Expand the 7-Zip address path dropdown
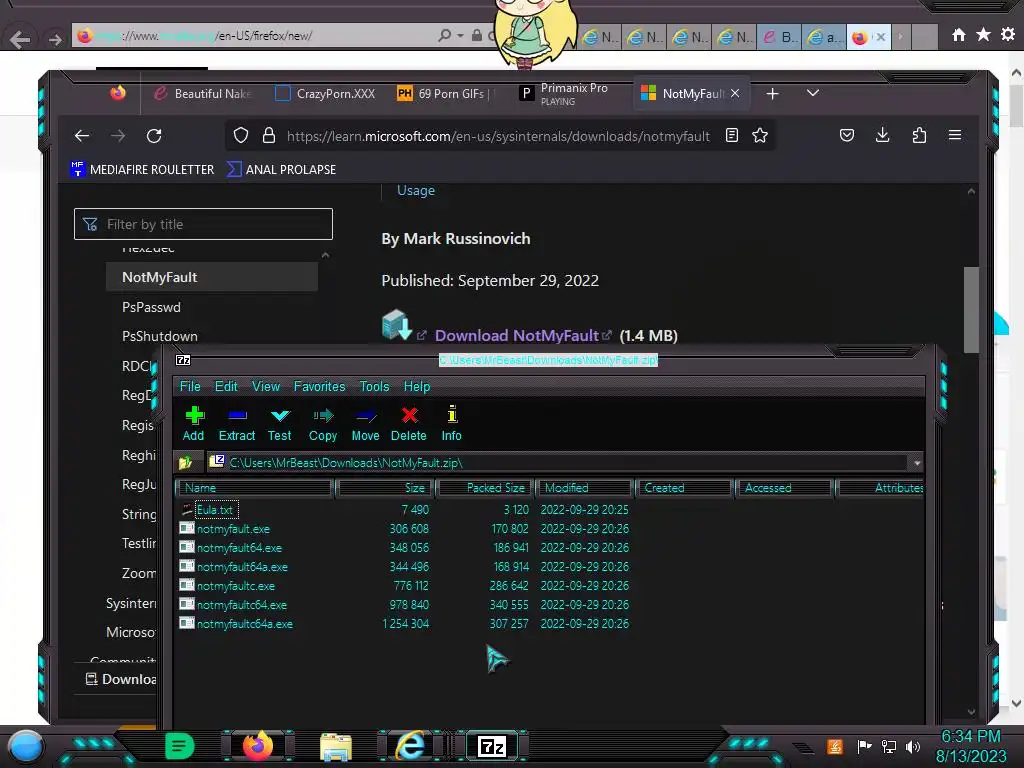1024x768 pixels. pos(917,463)
